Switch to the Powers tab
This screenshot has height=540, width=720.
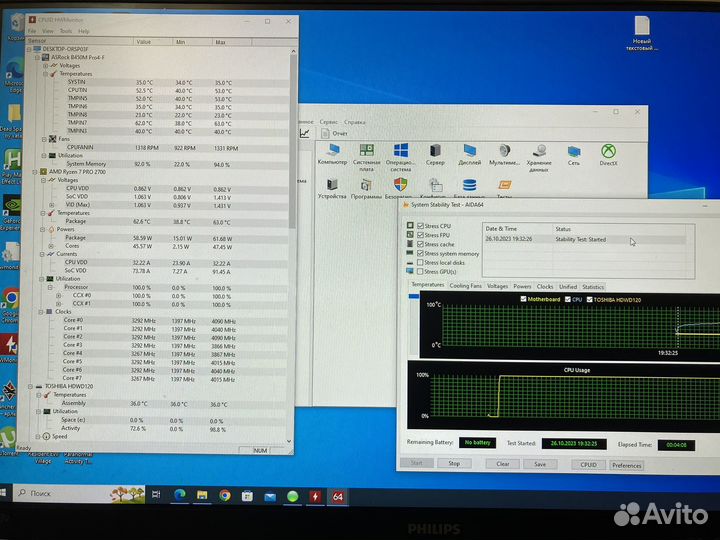tap(522, 286)
